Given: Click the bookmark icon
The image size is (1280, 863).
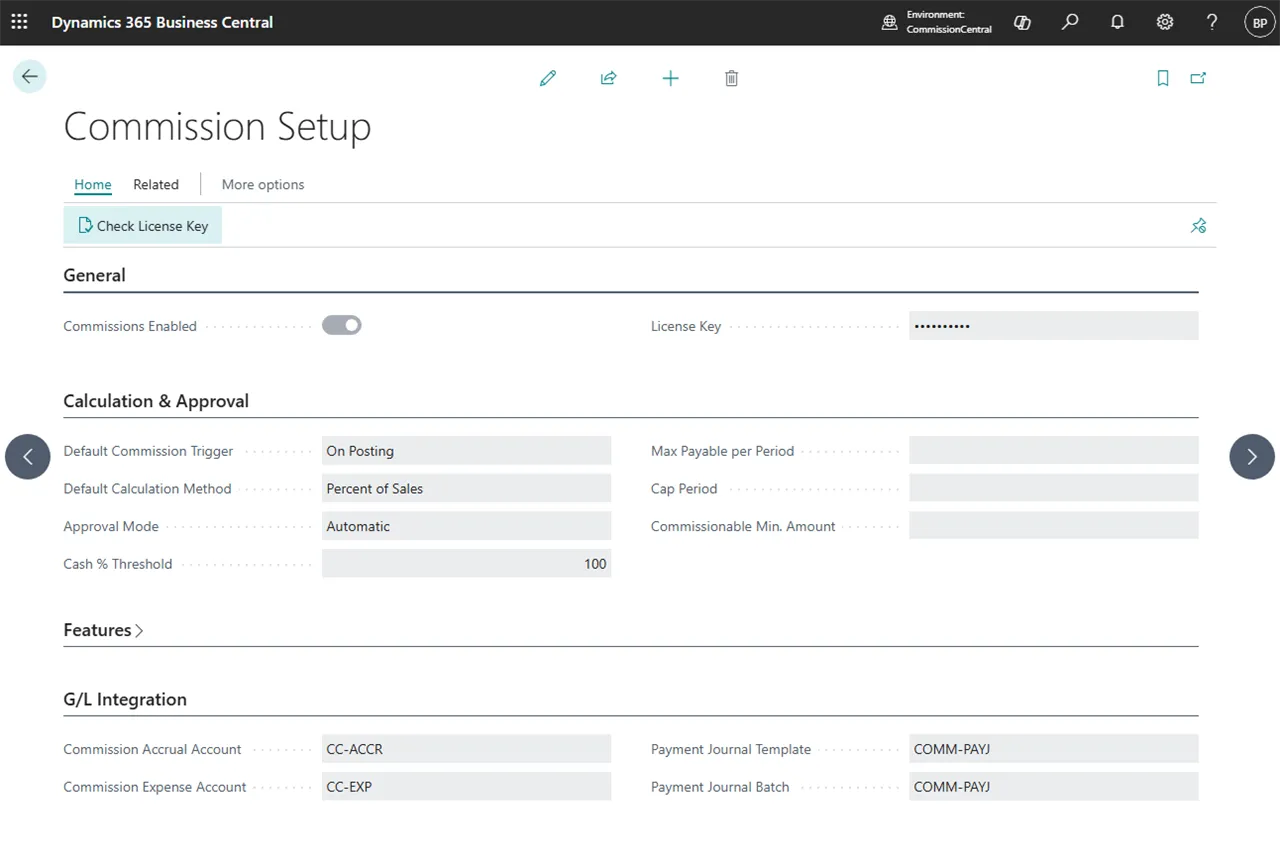Looking at the screenshot, I should tap(1163, 78).
